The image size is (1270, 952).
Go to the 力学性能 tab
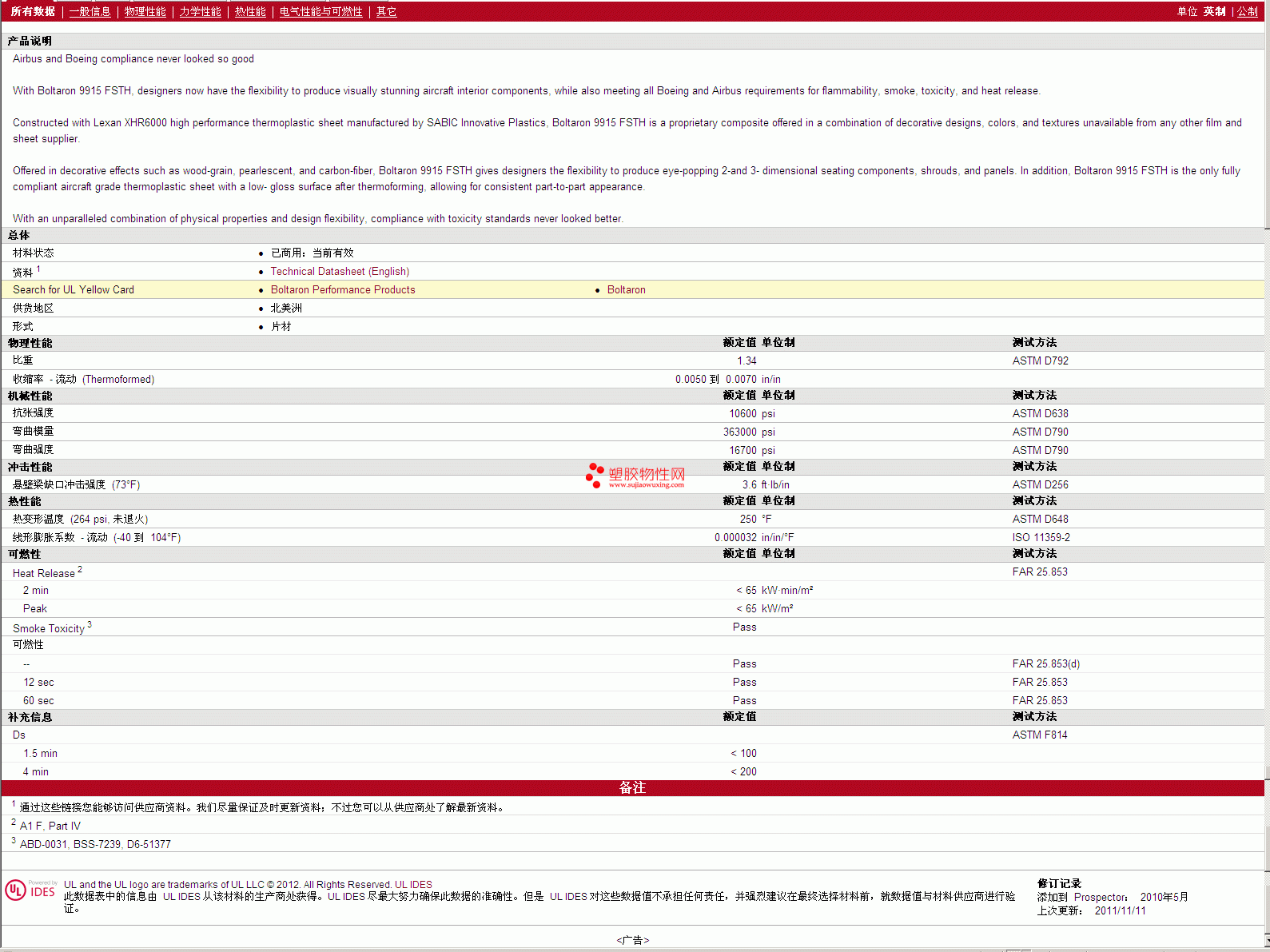point(200,12)
